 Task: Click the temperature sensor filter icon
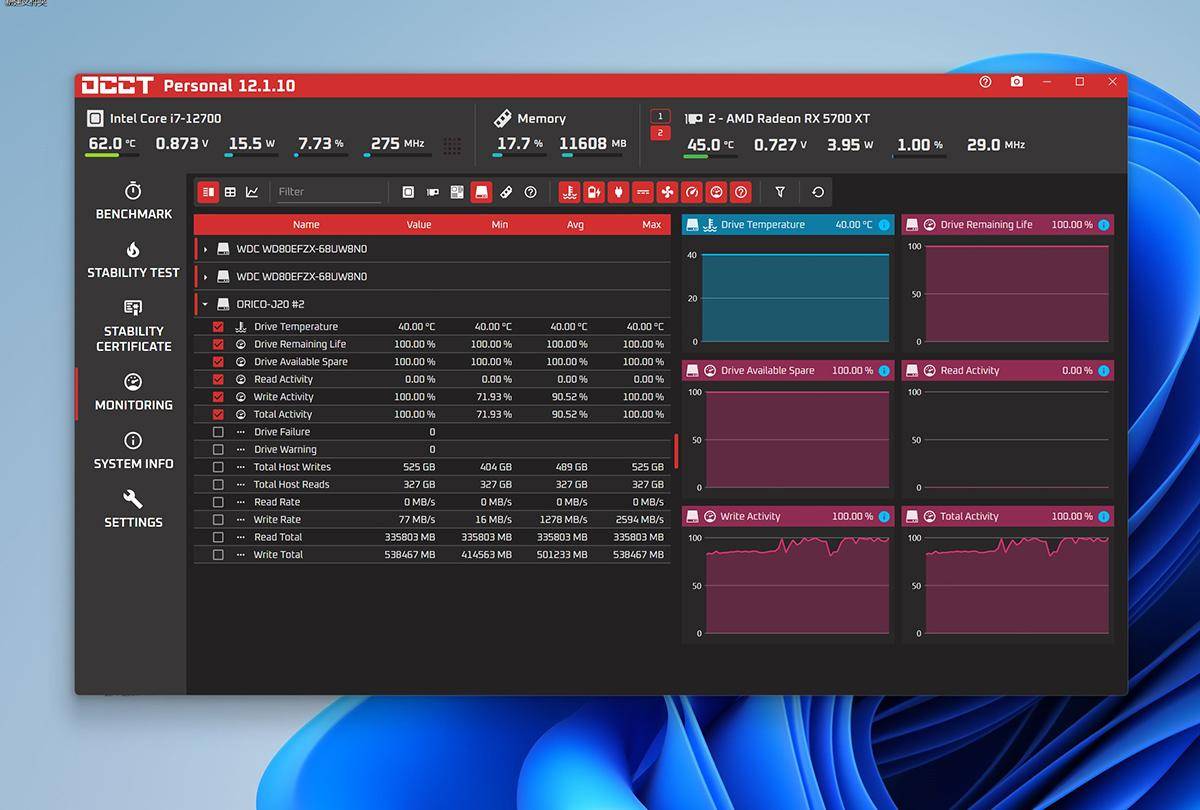(x=569, y=192)
